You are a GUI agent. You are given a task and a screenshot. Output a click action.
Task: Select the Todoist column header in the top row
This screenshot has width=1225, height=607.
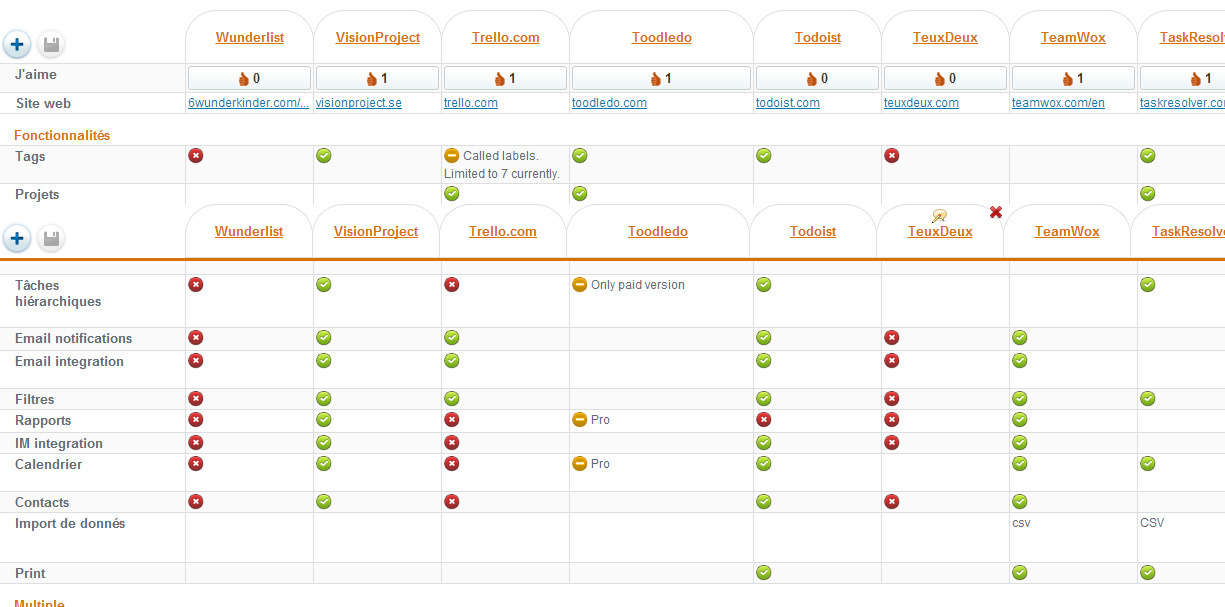point(817,38)
